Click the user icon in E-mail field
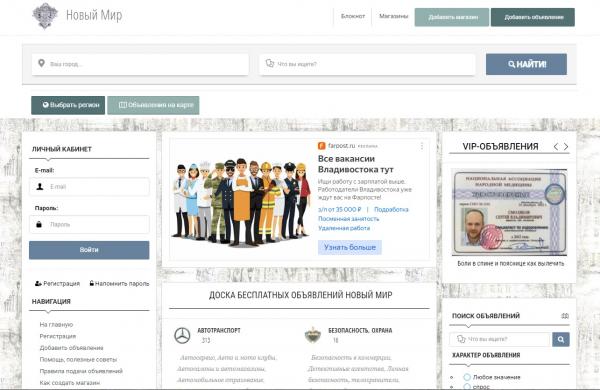600x390 pixels. pos(40,186)
